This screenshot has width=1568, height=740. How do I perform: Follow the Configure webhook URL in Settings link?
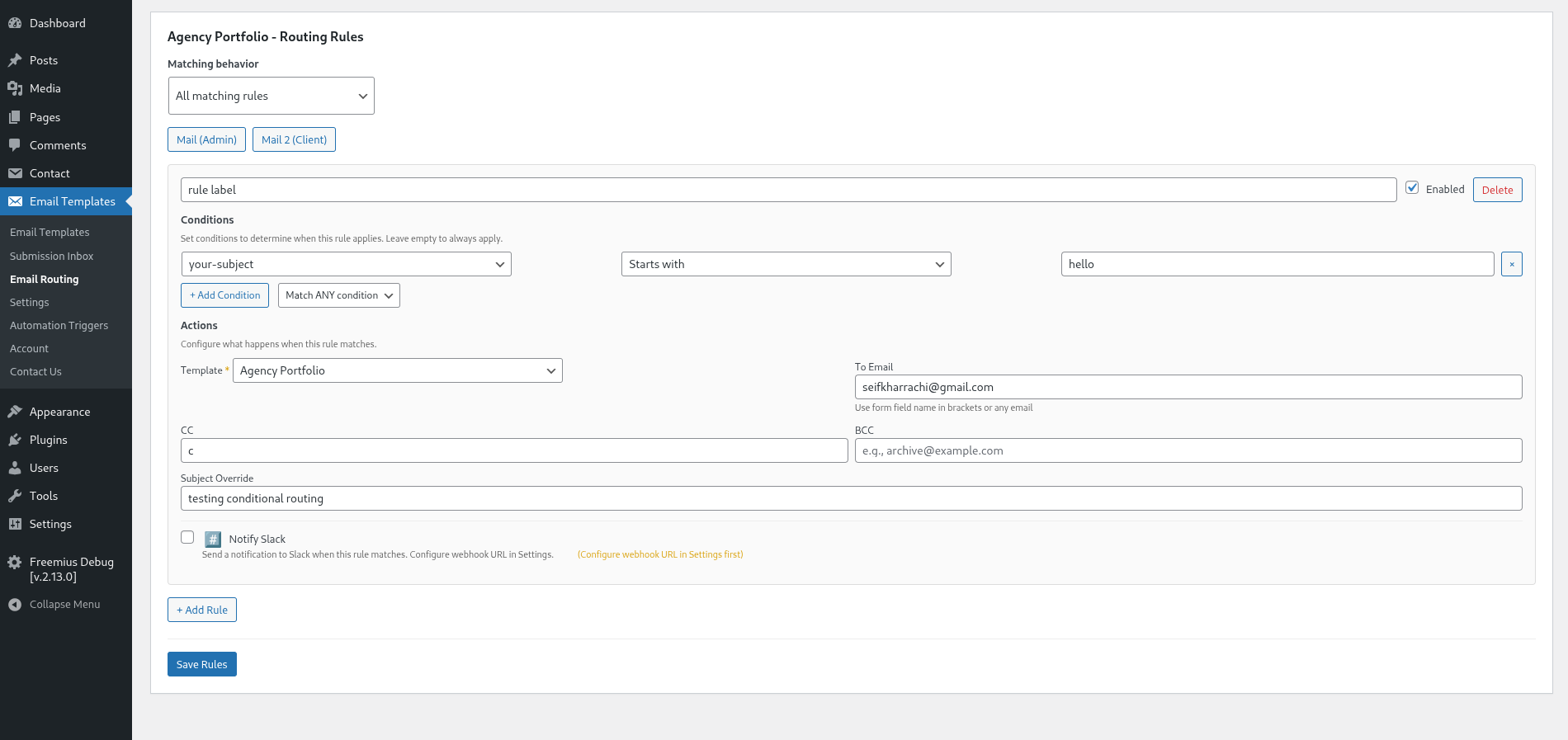coord(660,554)
